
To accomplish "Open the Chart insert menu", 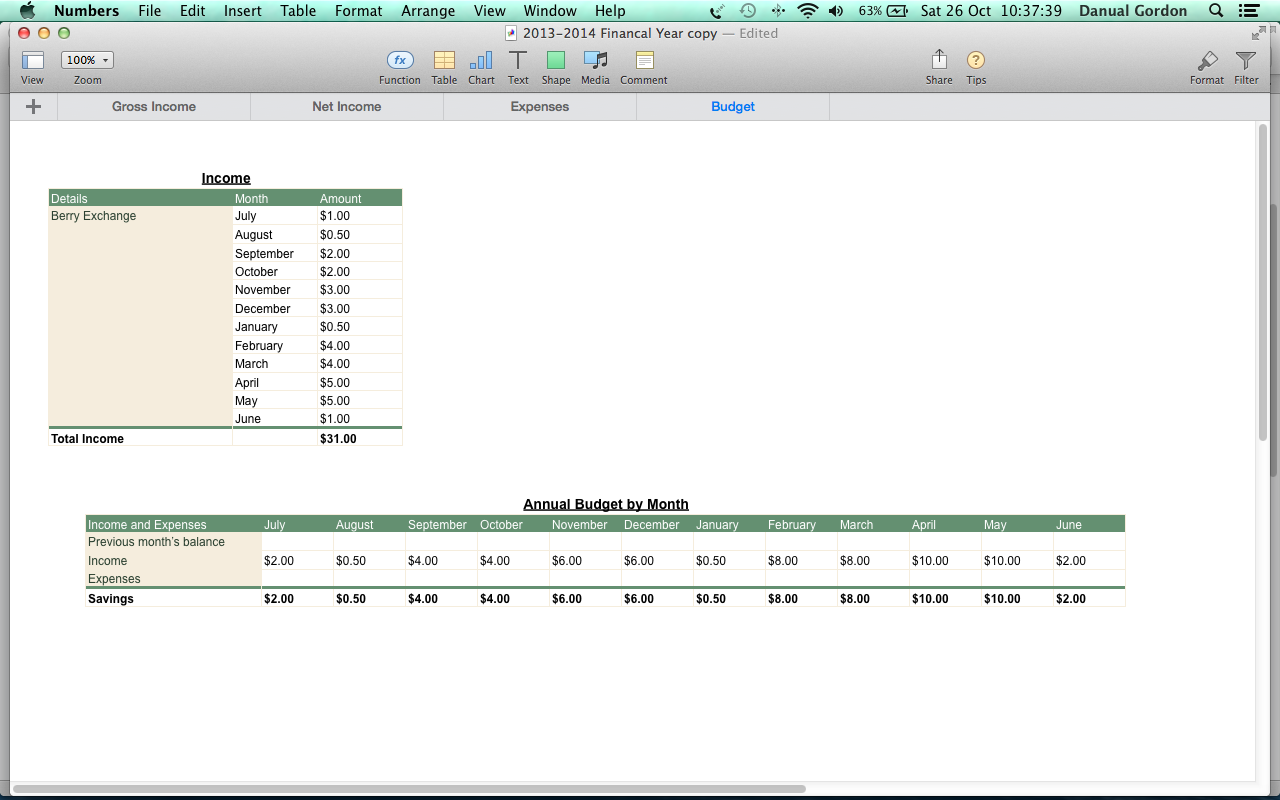I will tap(481, 61).
